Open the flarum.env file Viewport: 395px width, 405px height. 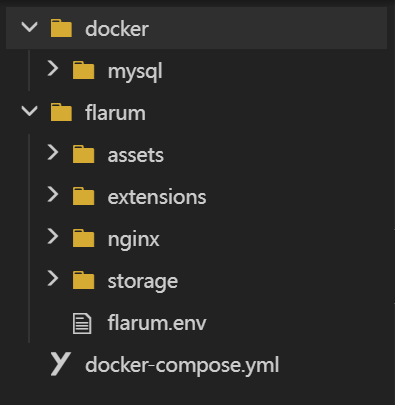tap(157, 323)
